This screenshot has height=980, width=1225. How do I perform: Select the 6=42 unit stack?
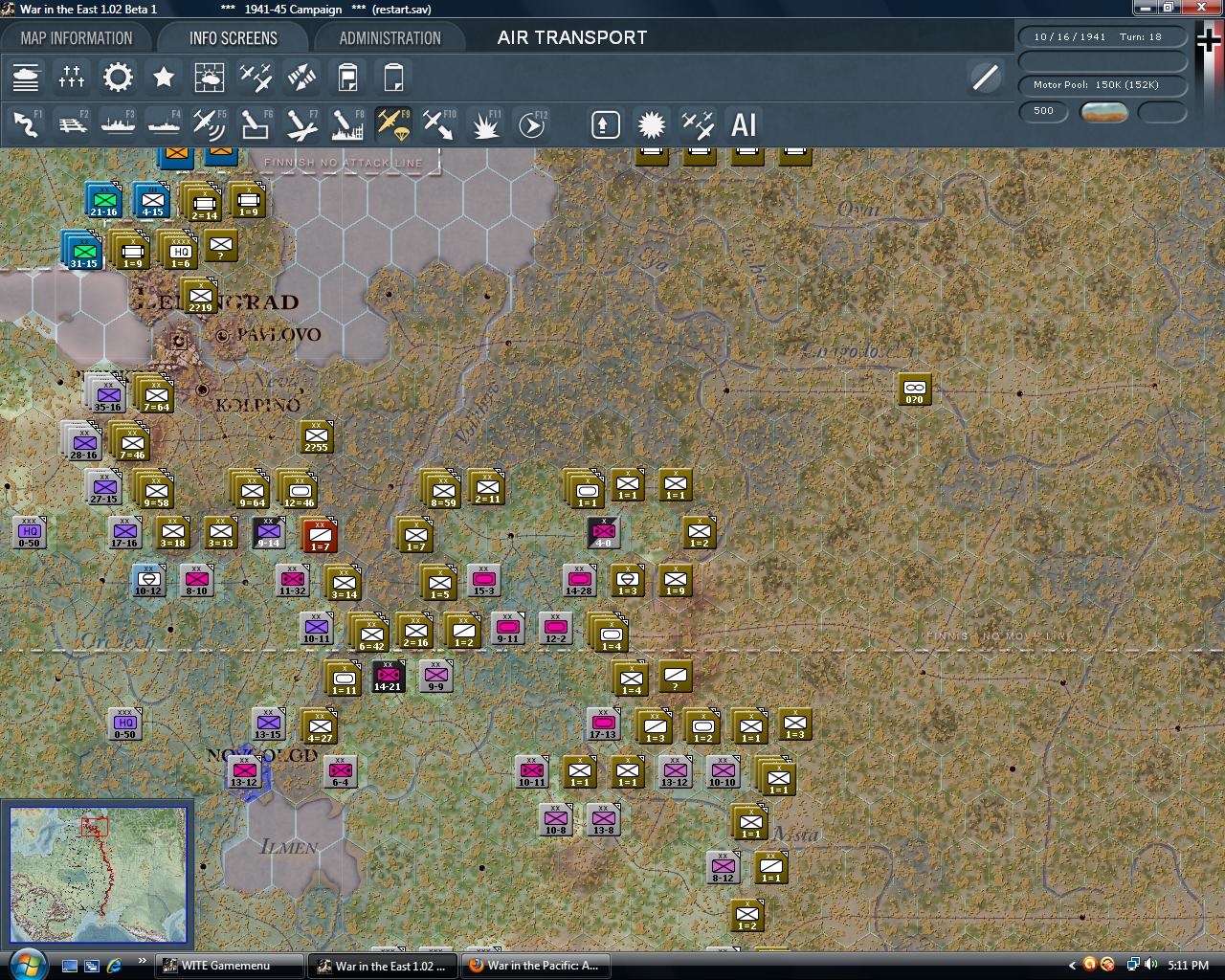(369, 632)
